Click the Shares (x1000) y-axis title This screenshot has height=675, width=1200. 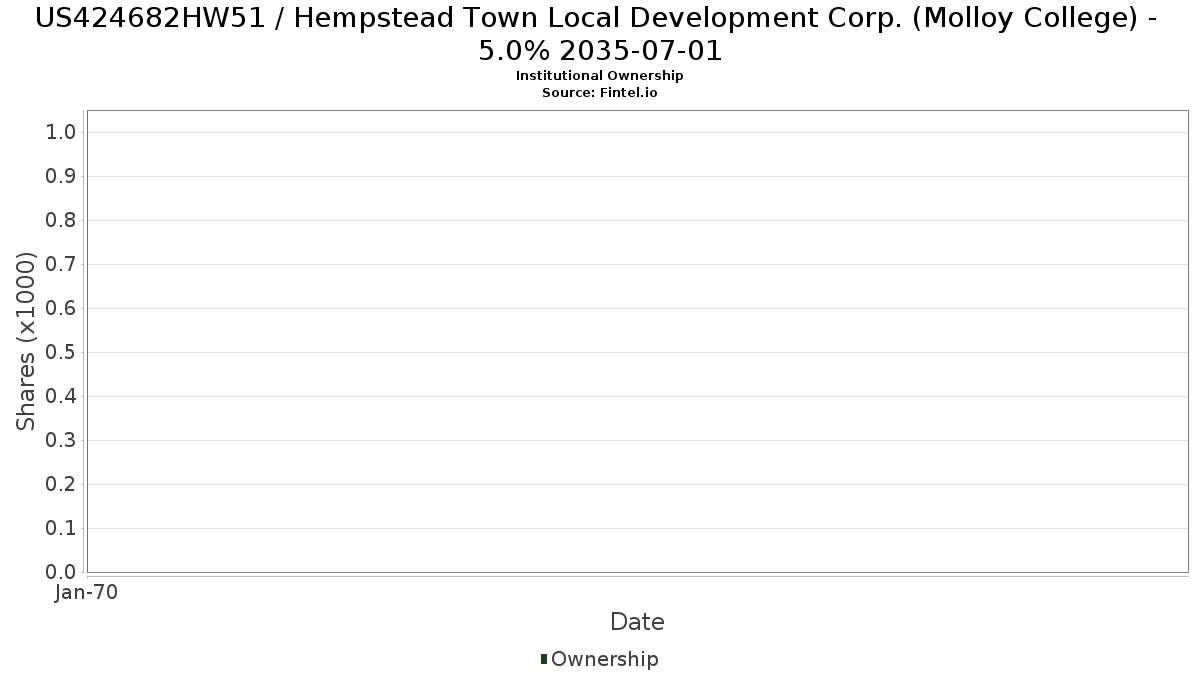[x=26, y=342]
